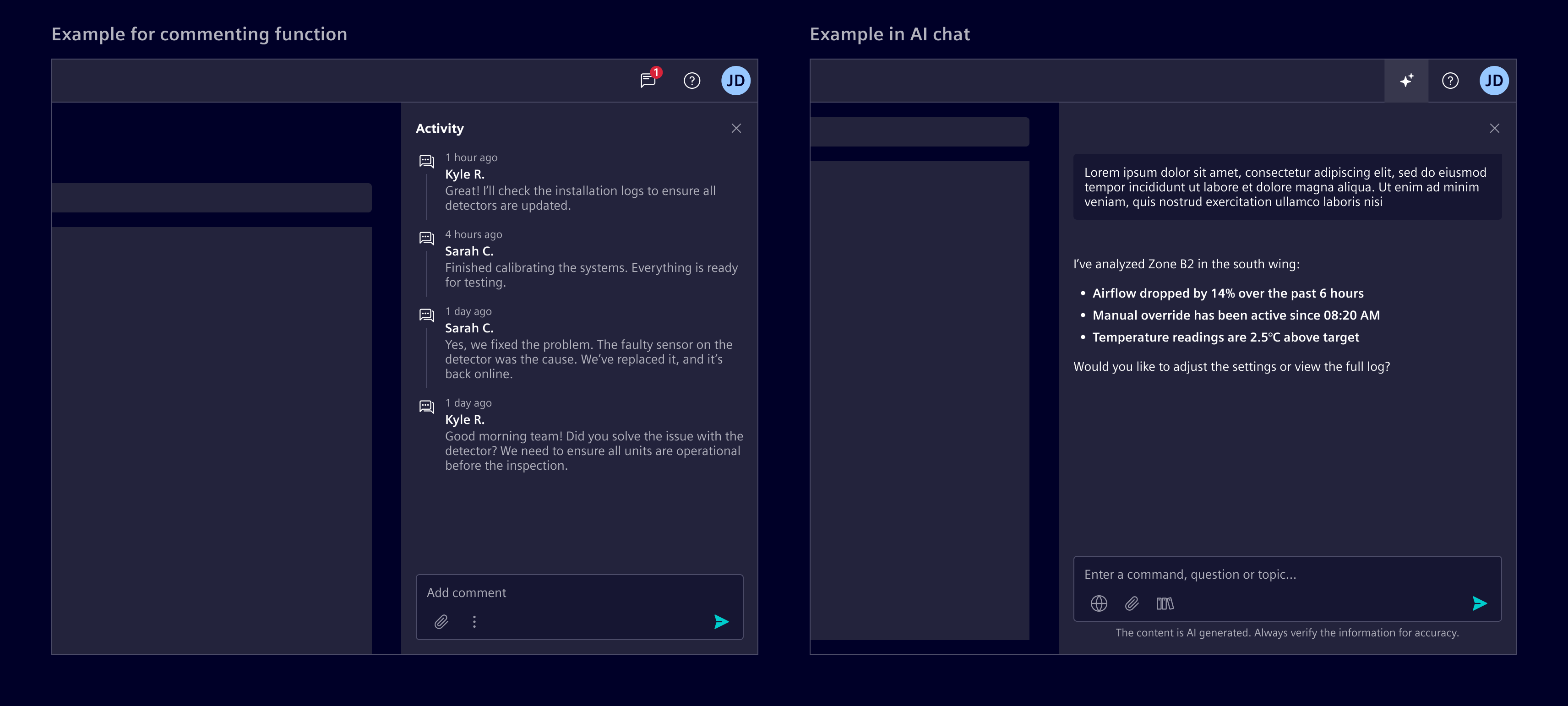Viewport: 1568px width, 706px height.
Task: Click the chat bubble icon beside Kyle R.
Action: click(x=426, y=161)
